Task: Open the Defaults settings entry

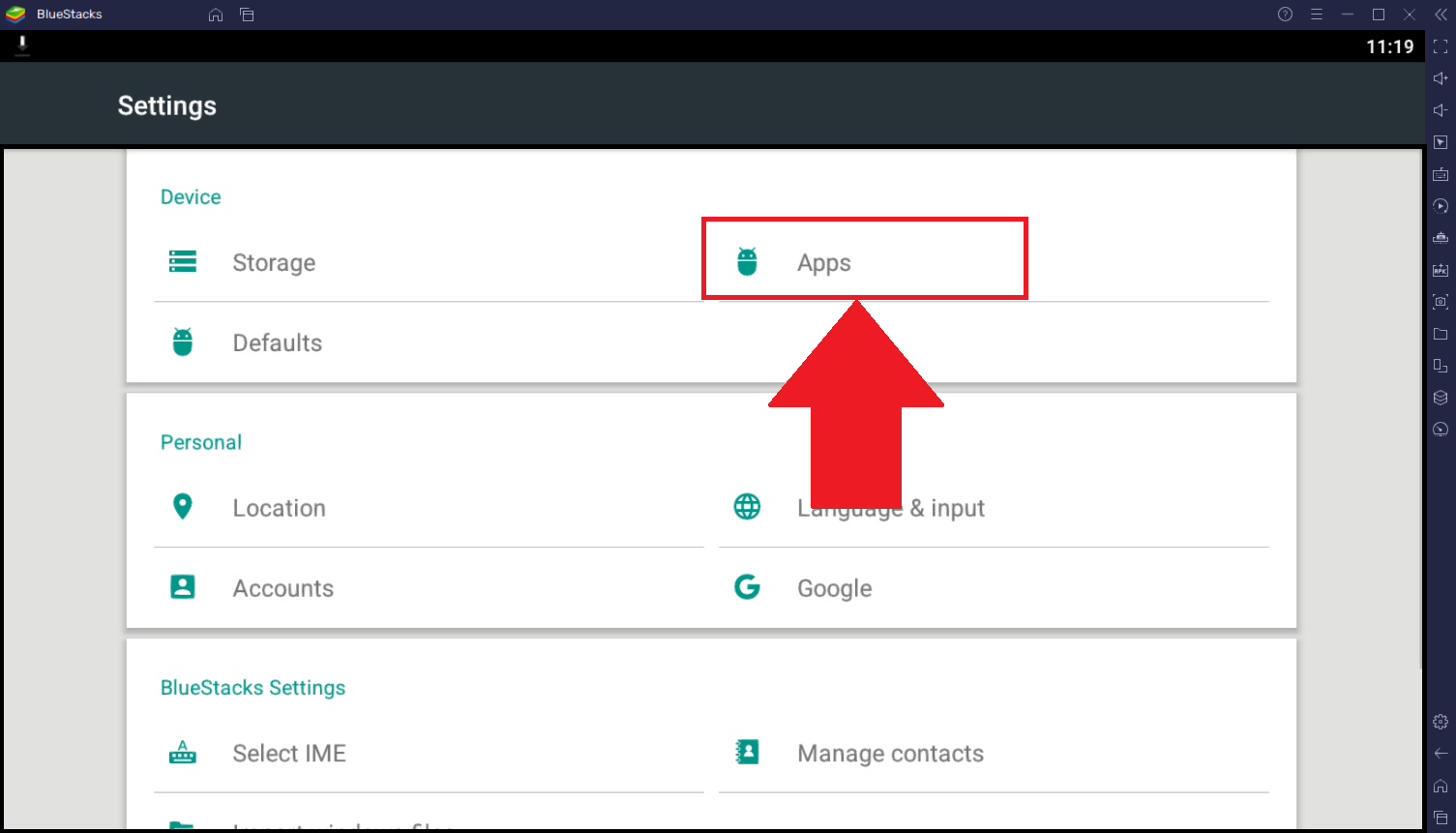Action: [x=277, y=343]
